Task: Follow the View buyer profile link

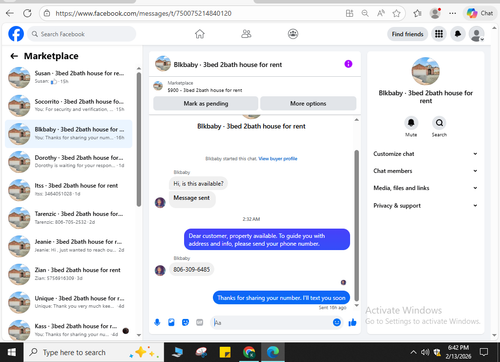Action: click(278, 159)
